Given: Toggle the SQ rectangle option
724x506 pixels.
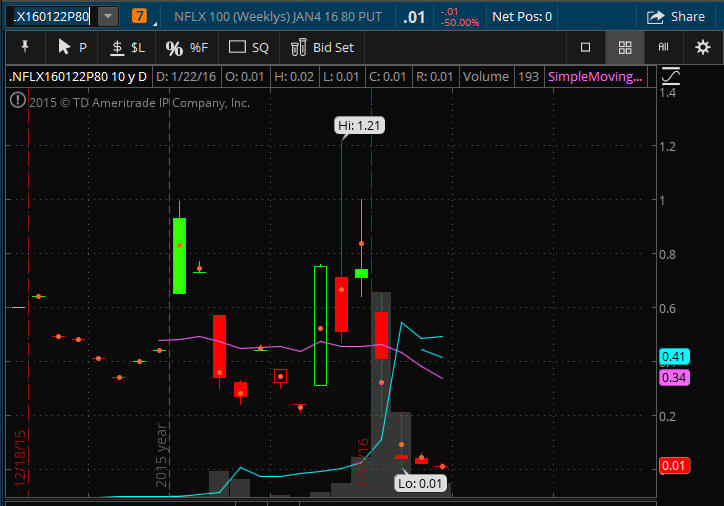Looking at the screenshot, I should pos(249,47).
